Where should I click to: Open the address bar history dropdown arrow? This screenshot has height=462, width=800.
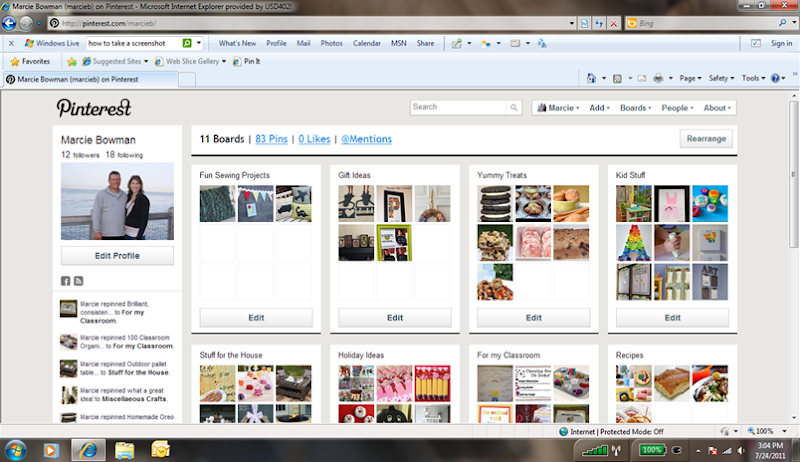(x=571, y=23)
